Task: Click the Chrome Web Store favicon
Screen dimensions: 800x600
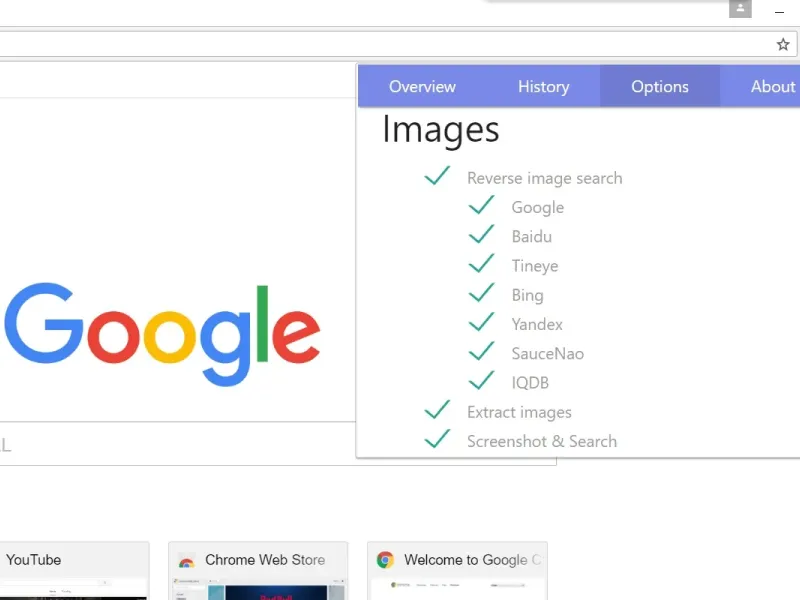Action: pos(186,561)
